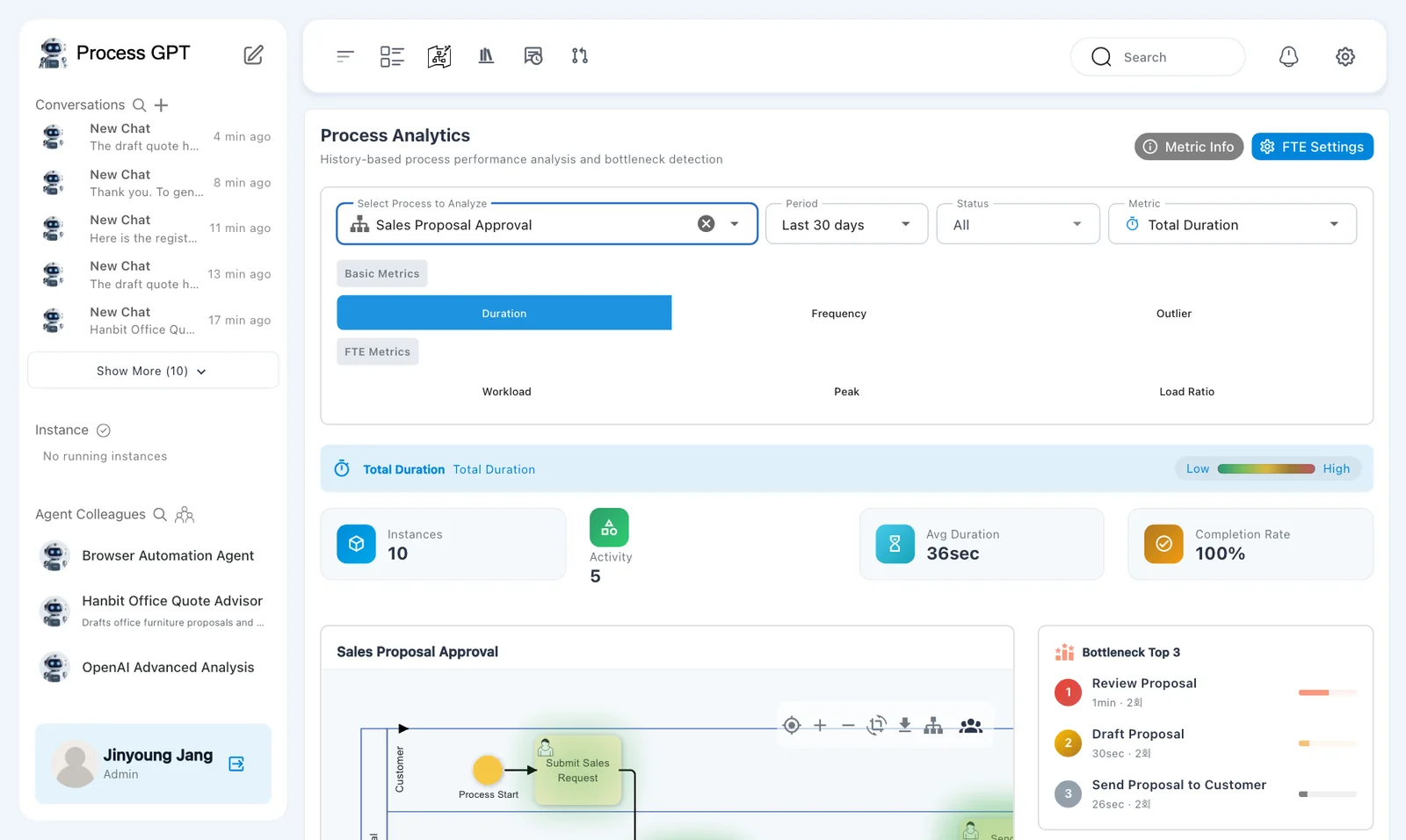Select the Workload FTE metric
1406x840 pixels.
click(507, 392)
